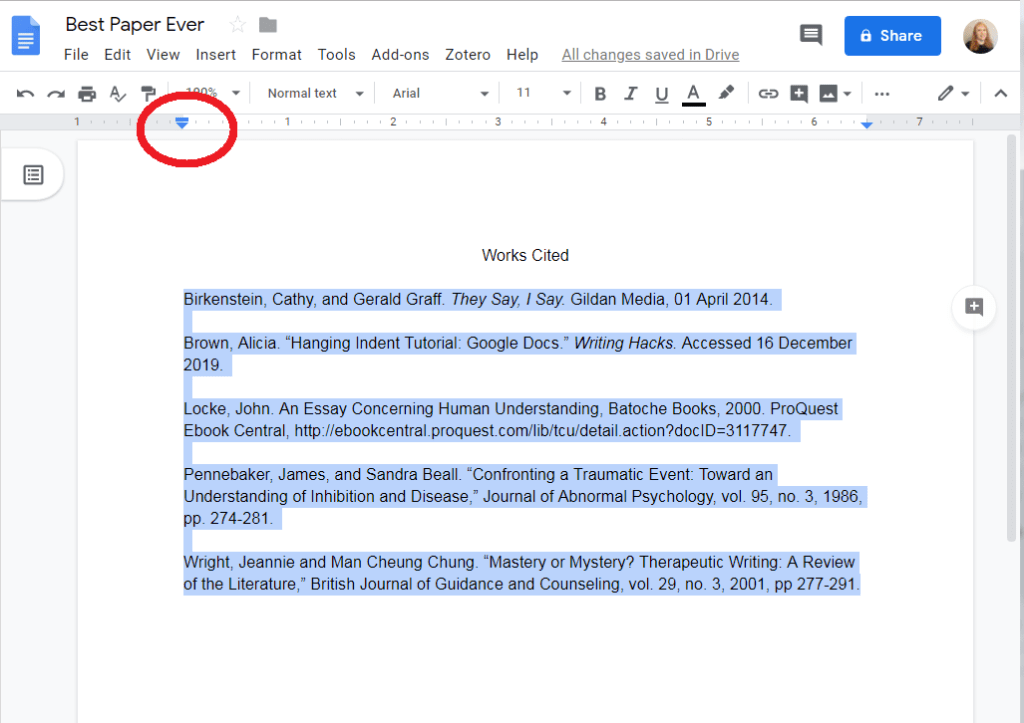Click the blue Share button
The height and width of the screenshot is (723, 1024).
892,36
